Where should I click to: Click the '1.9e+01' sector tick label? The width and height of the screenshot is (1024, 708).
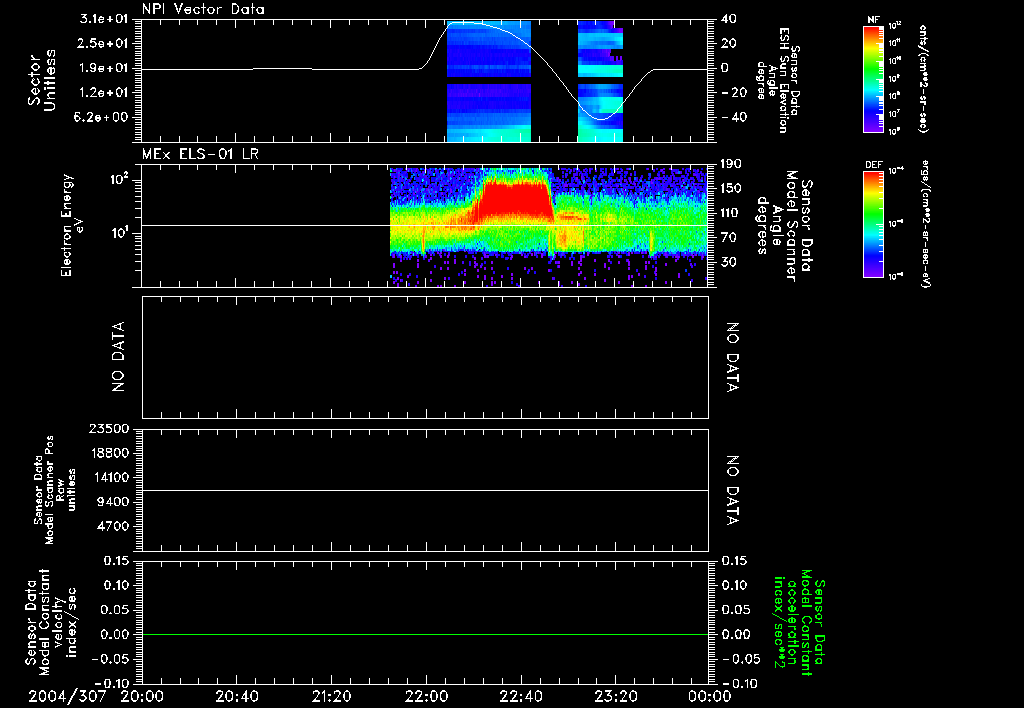tap(104, 68)
